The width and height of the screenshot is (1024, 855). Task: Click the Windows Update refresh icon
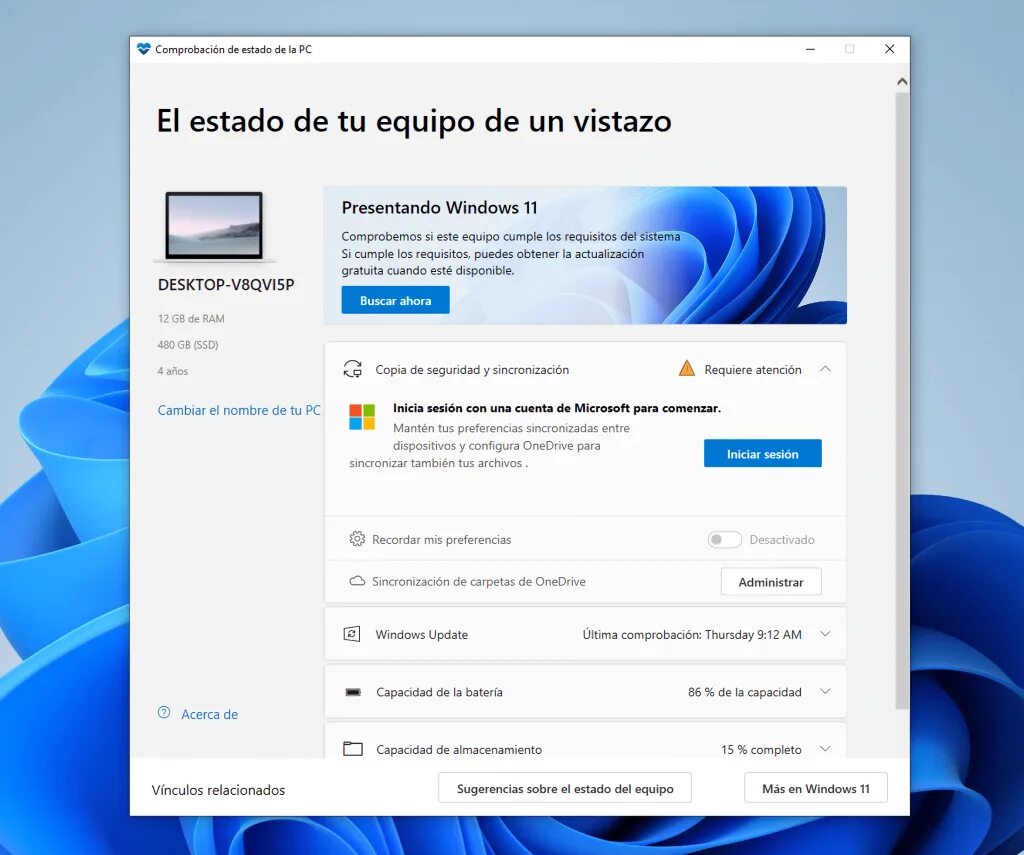point(352,634)
